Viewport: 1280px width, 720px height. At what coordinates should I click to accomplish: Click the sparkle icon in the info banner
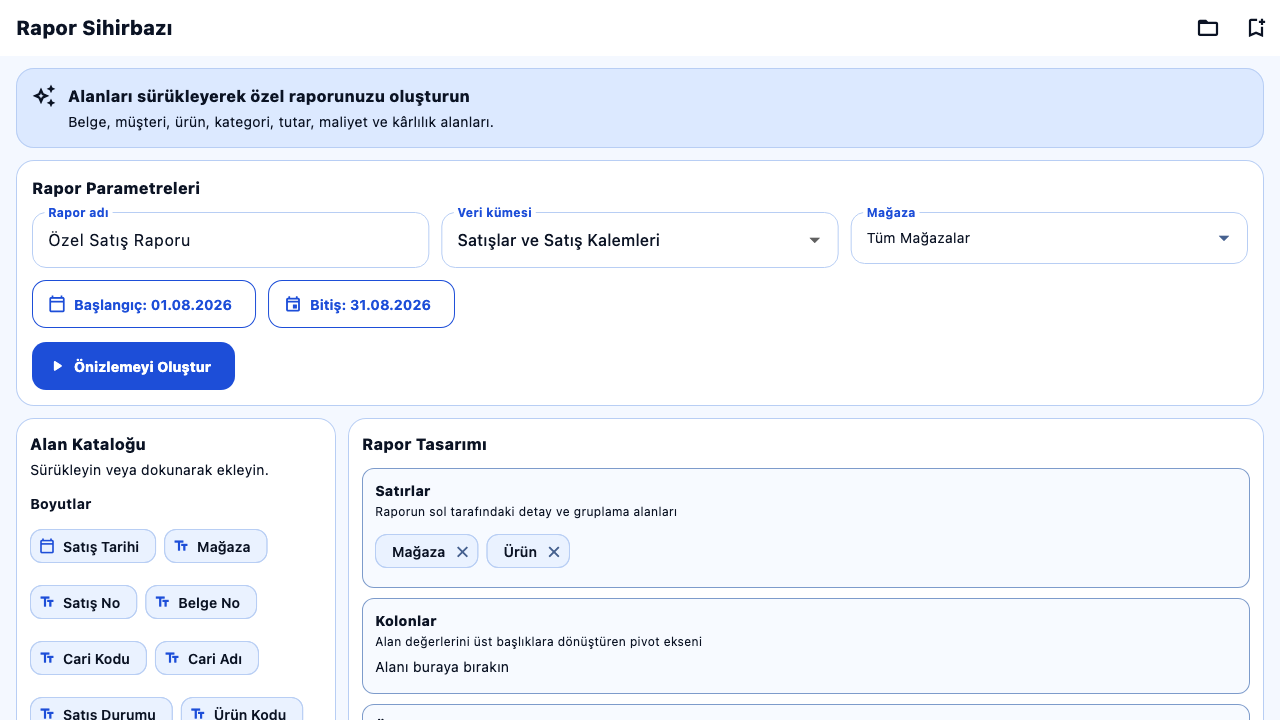pyautogui.click(x=44, y=96)
